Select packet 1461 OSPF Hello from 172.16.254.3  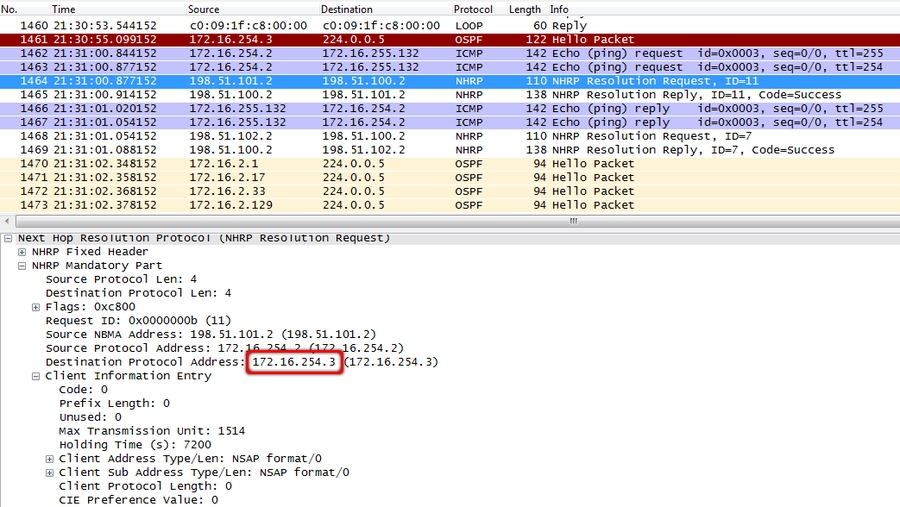coord(450,39)
